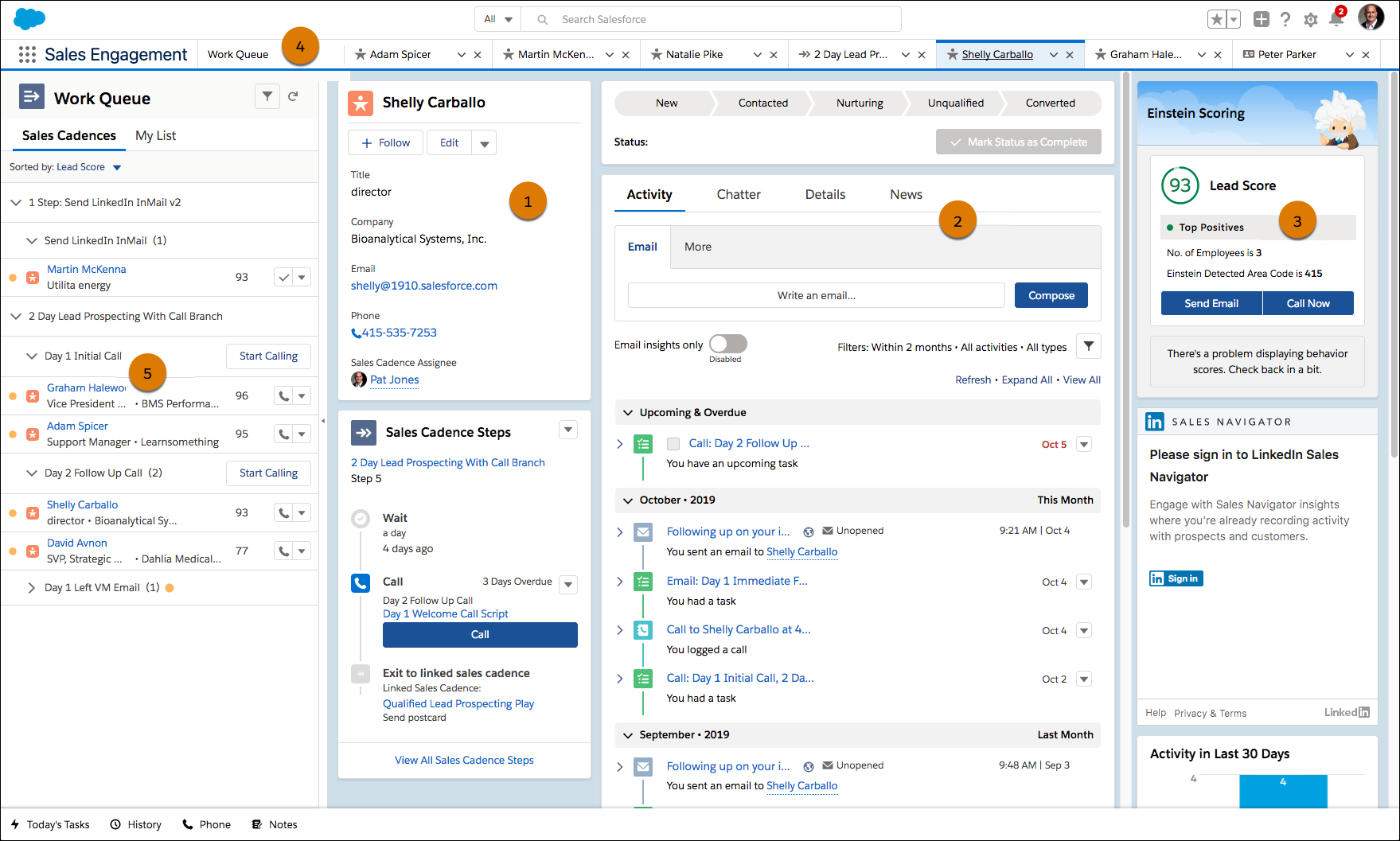The height and width of the screenshot is (841, 1400).
Task: Collapse the September 2019 section
Action: (x=628, y=735)
